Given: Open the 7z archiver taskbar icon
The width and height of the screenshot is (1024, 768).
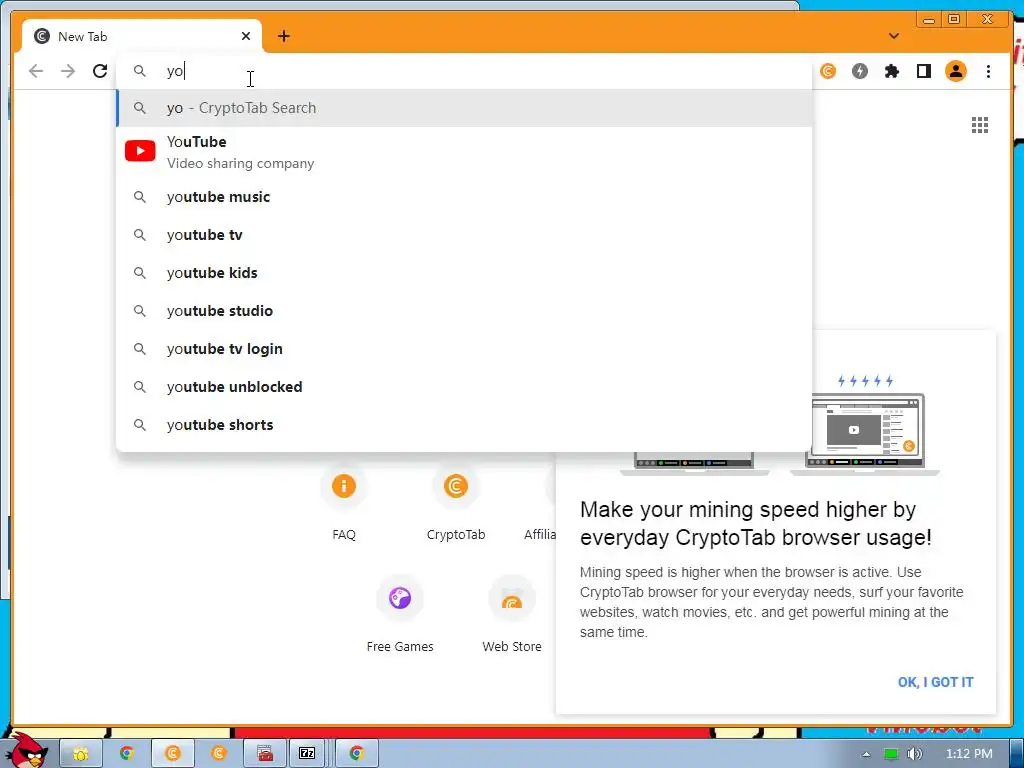Looking at the screenshot, I should (307, 754).
